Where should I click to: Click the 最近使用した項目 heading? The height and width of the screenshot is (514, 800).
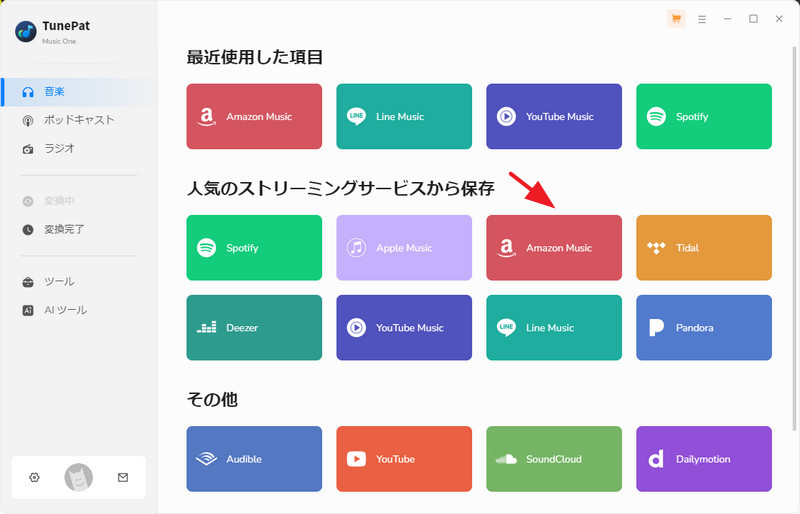(x=255, y=57)
